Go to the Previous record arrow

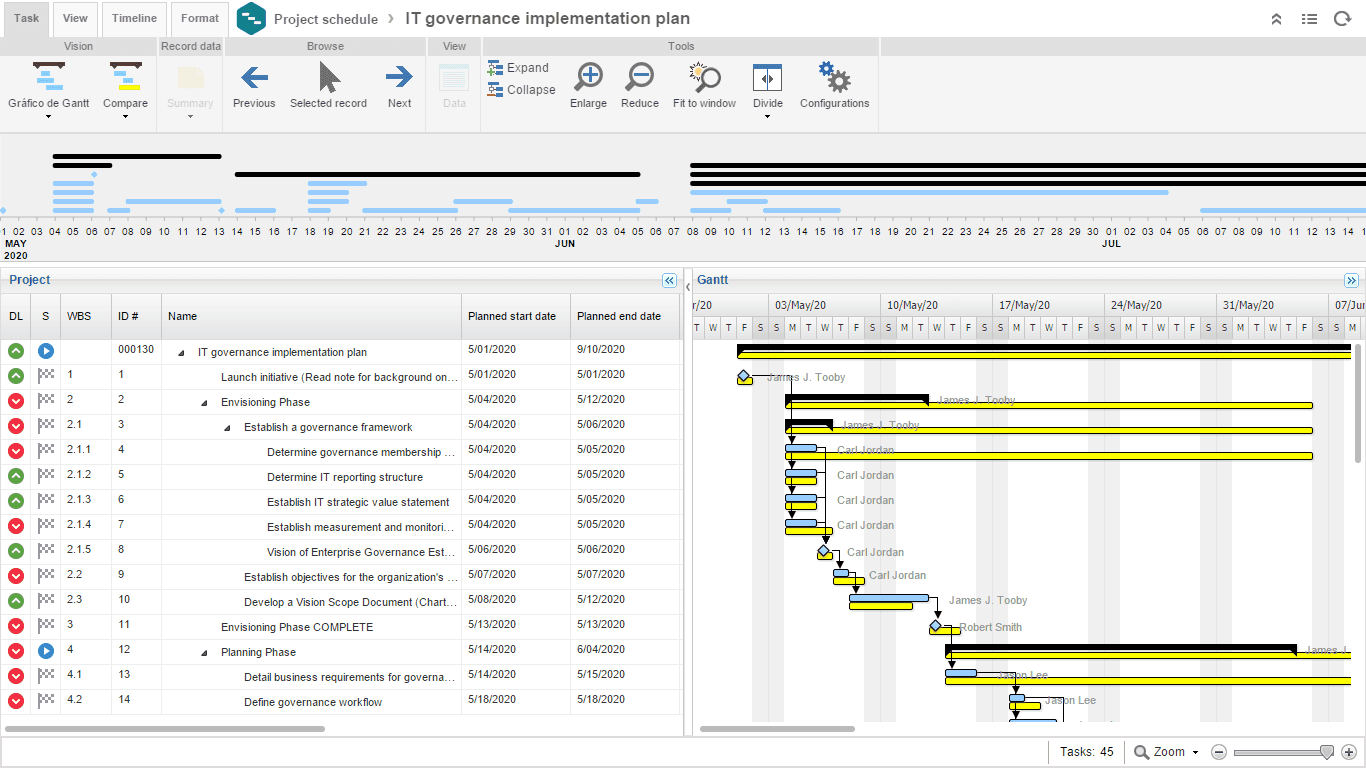pyautogui.click(x=254, y=77)
